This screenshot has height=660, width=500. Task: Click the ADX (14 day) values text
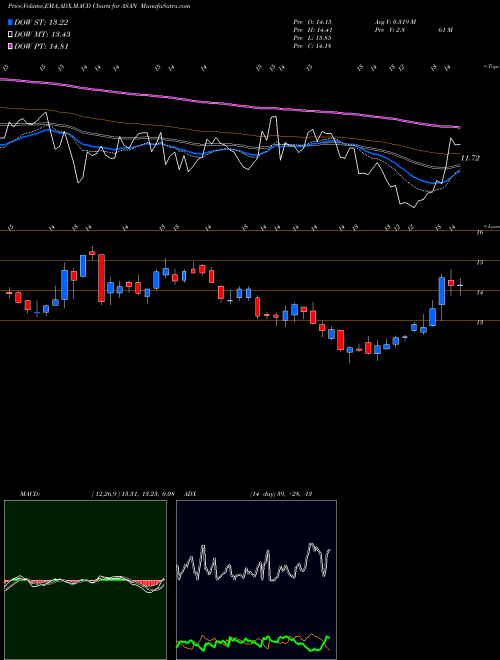point(280,494)
